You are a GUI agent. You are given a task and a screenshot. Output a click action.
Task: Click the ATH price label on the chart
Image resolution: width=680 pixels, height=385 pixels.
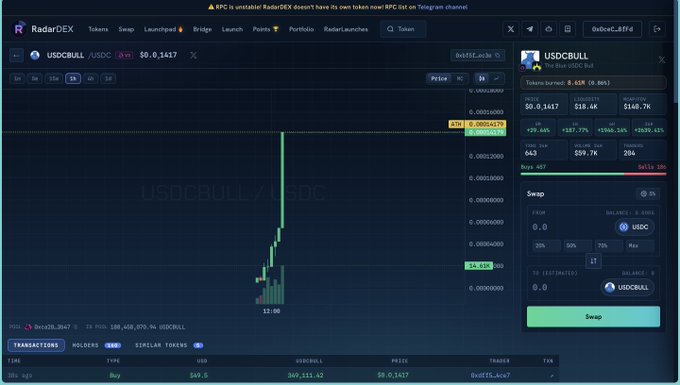477,124
